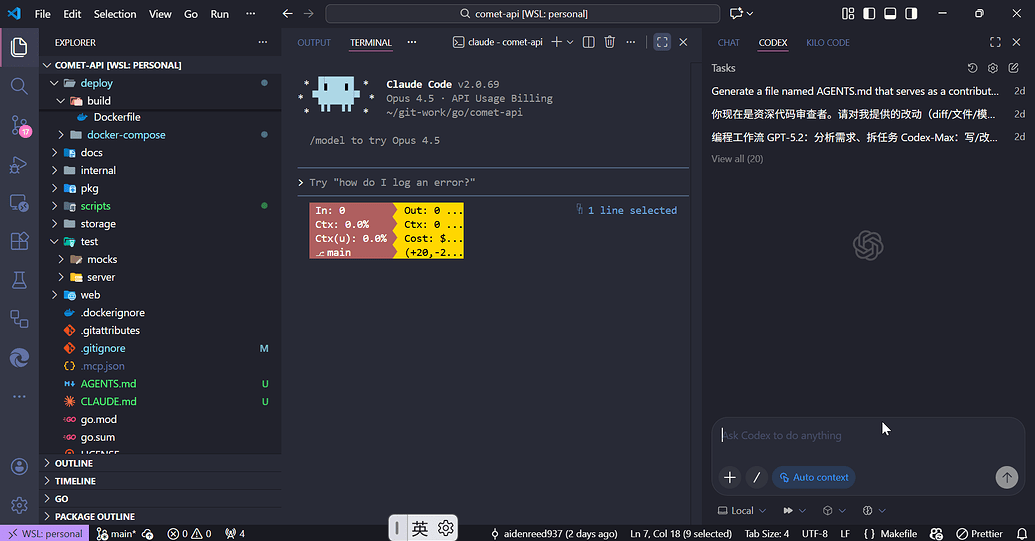Open Copilot status icon in status bar
Screen dimensions: 1035x541
(936, 534)
